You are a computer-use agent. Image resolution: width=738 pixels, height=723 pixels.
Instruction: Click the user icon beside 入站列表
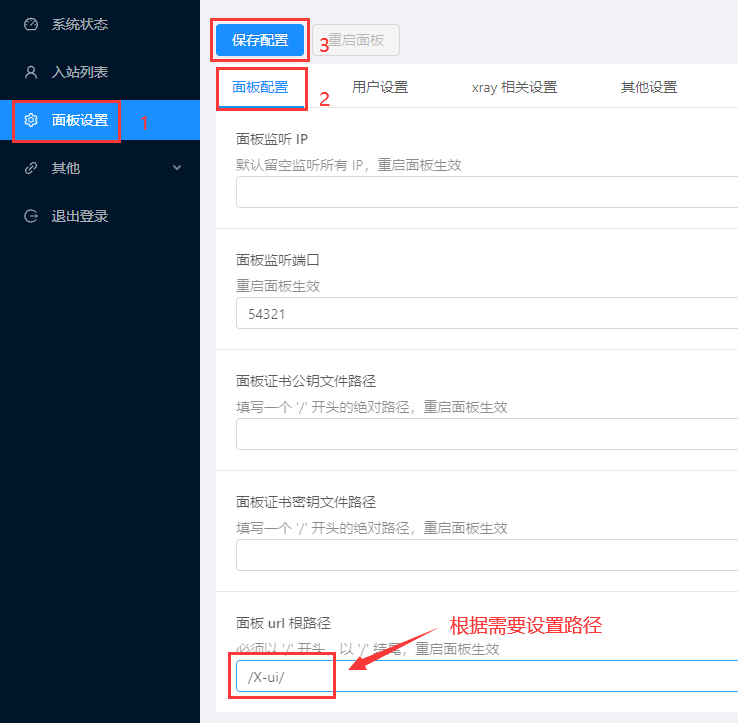click(31, 72)
